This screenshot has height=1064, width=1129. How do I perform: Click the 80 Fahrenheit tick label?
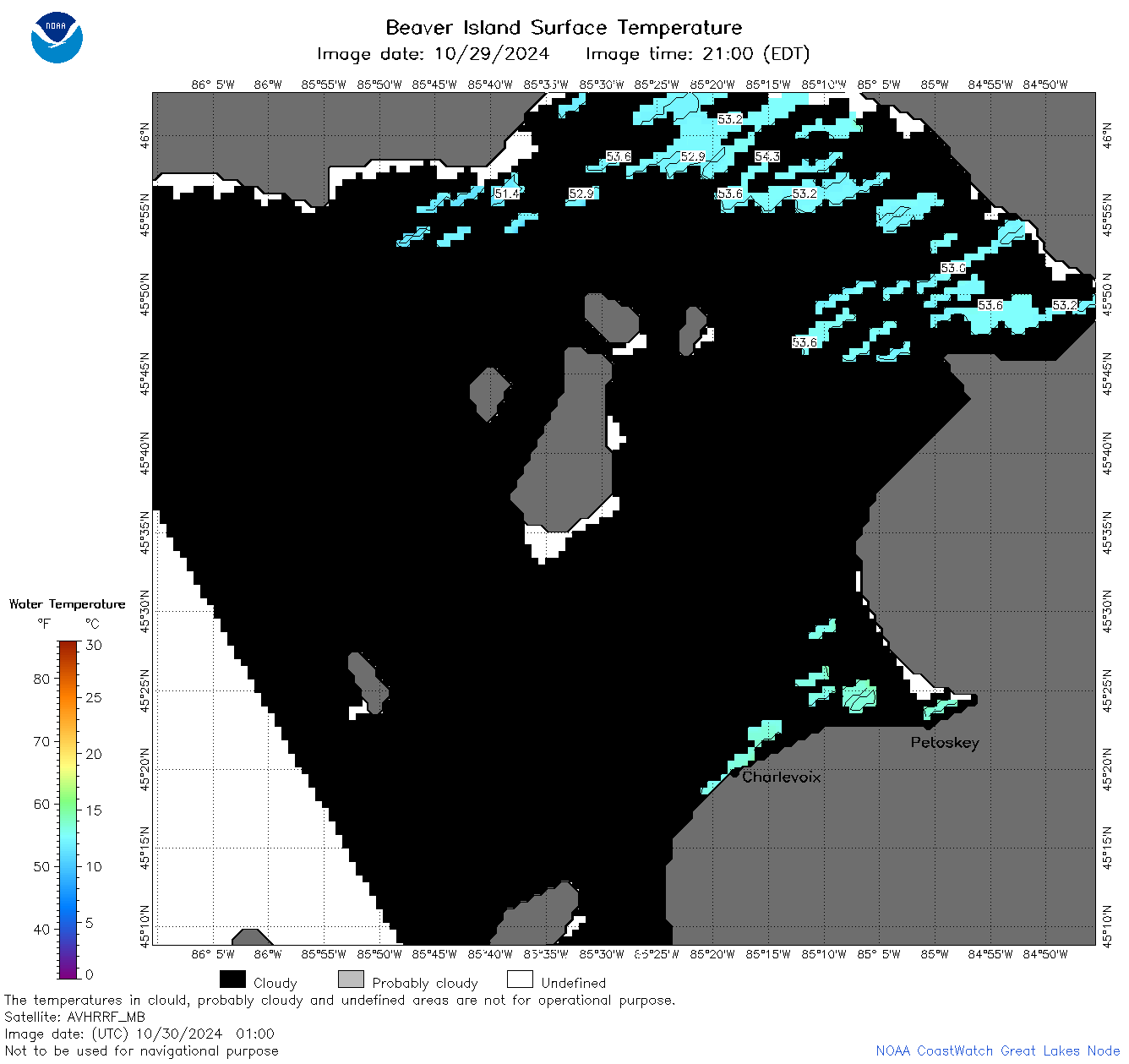pyautogui.click(x=41, y=679)
